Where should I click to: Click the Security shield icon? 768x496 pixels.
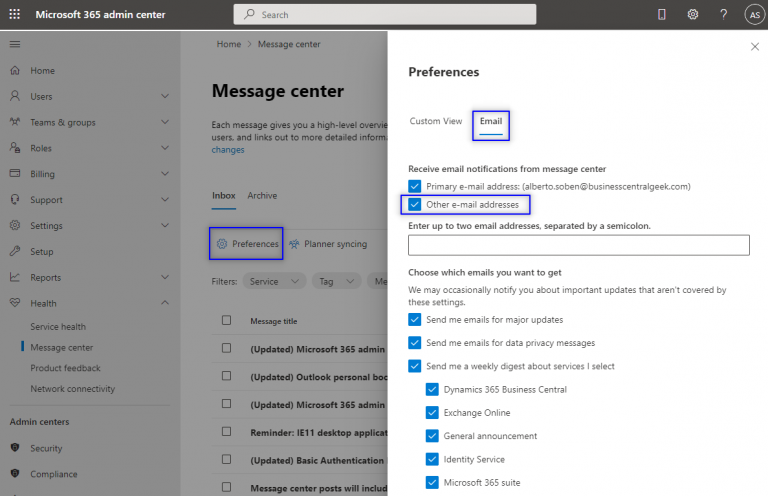15,448
